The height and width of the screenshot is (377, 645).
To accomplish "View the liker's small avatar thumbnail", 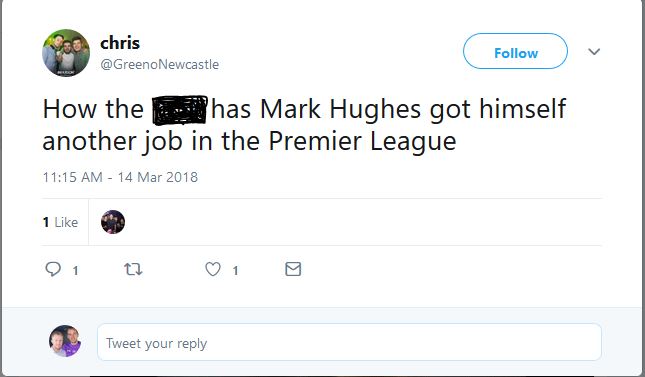I will point(113,222).
